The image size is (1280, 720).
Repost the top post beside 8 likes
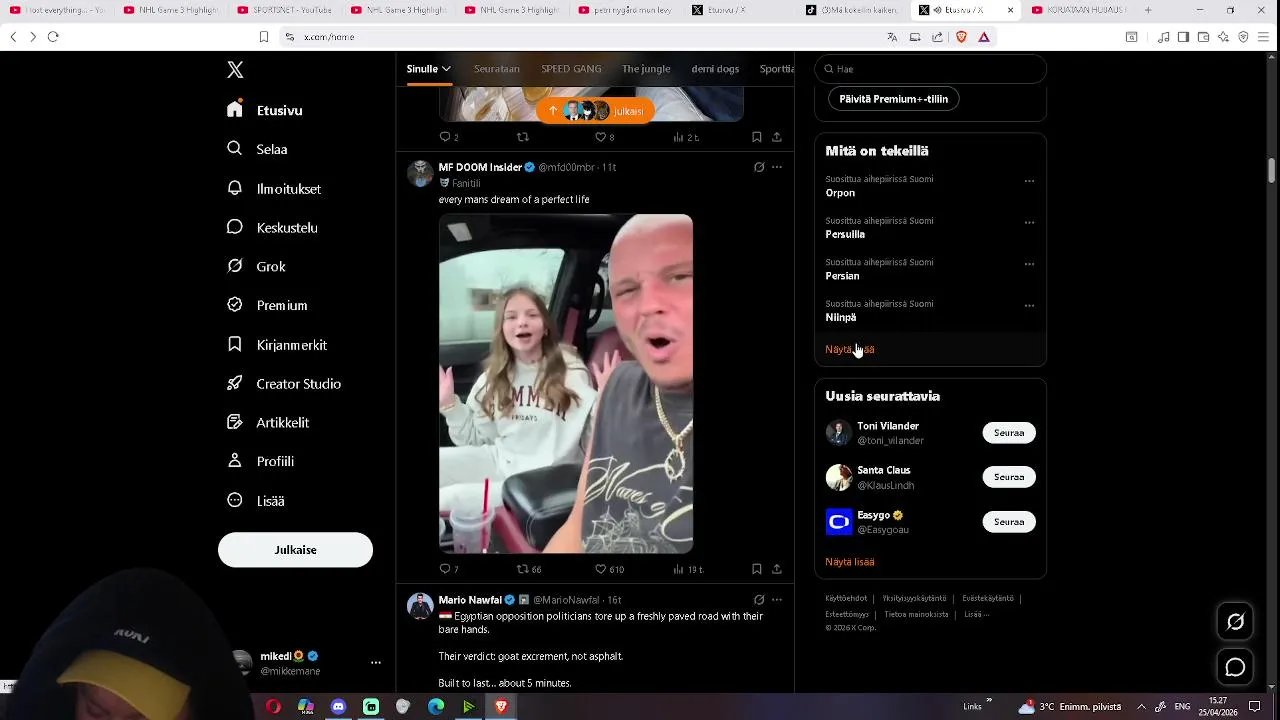click(x=522, y=137)
